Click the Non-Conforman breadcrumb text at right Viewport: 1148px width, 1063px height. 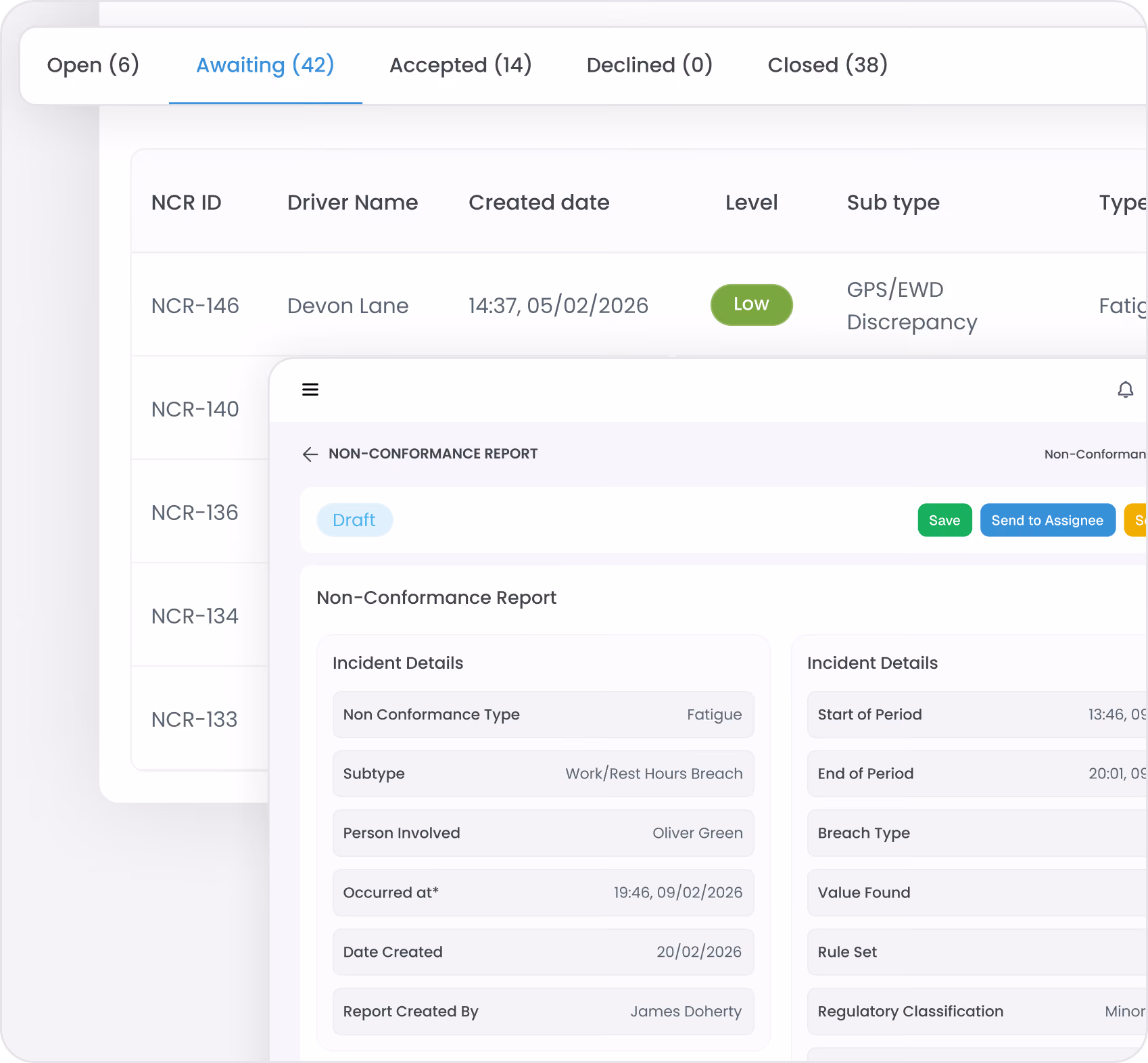click(x=1095, y=454)
